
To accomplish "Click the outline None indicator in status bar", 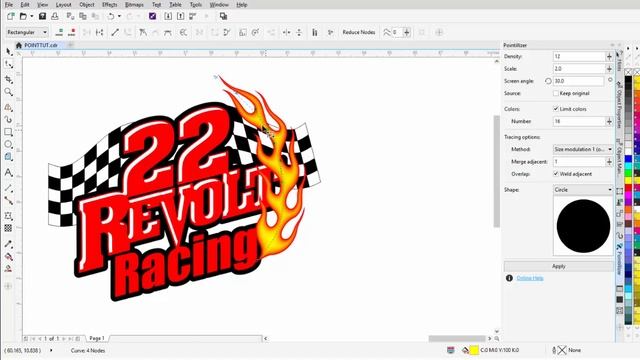I will pos(567,350).
